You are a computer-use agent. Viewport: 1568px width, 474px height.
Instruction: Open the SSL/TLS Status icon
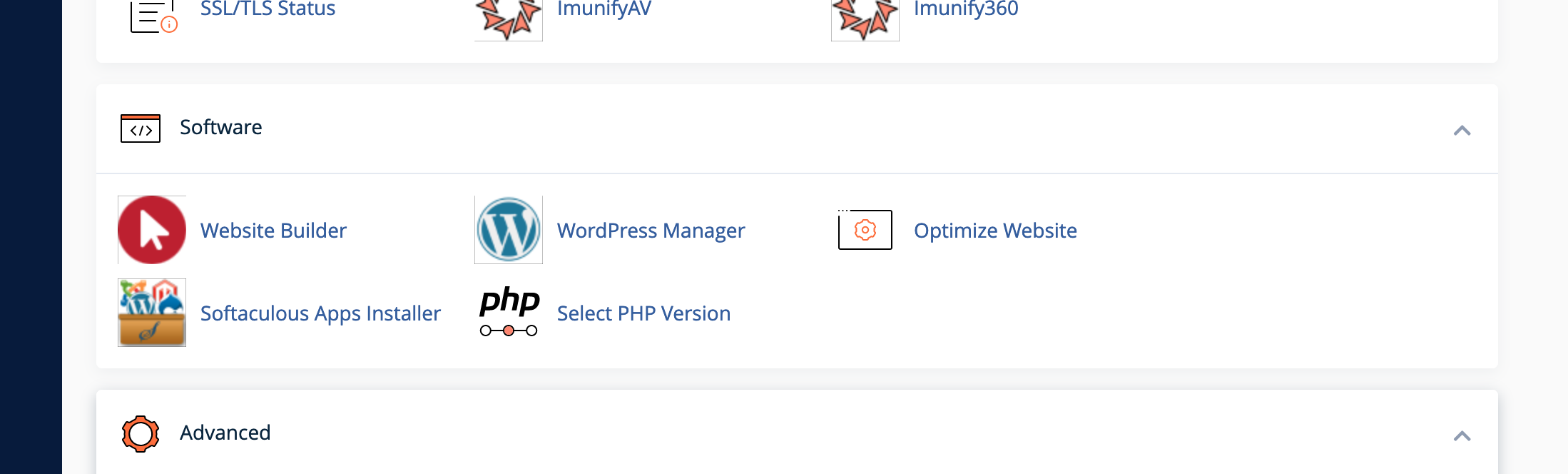pyautogui.click(x=153, y=16)
